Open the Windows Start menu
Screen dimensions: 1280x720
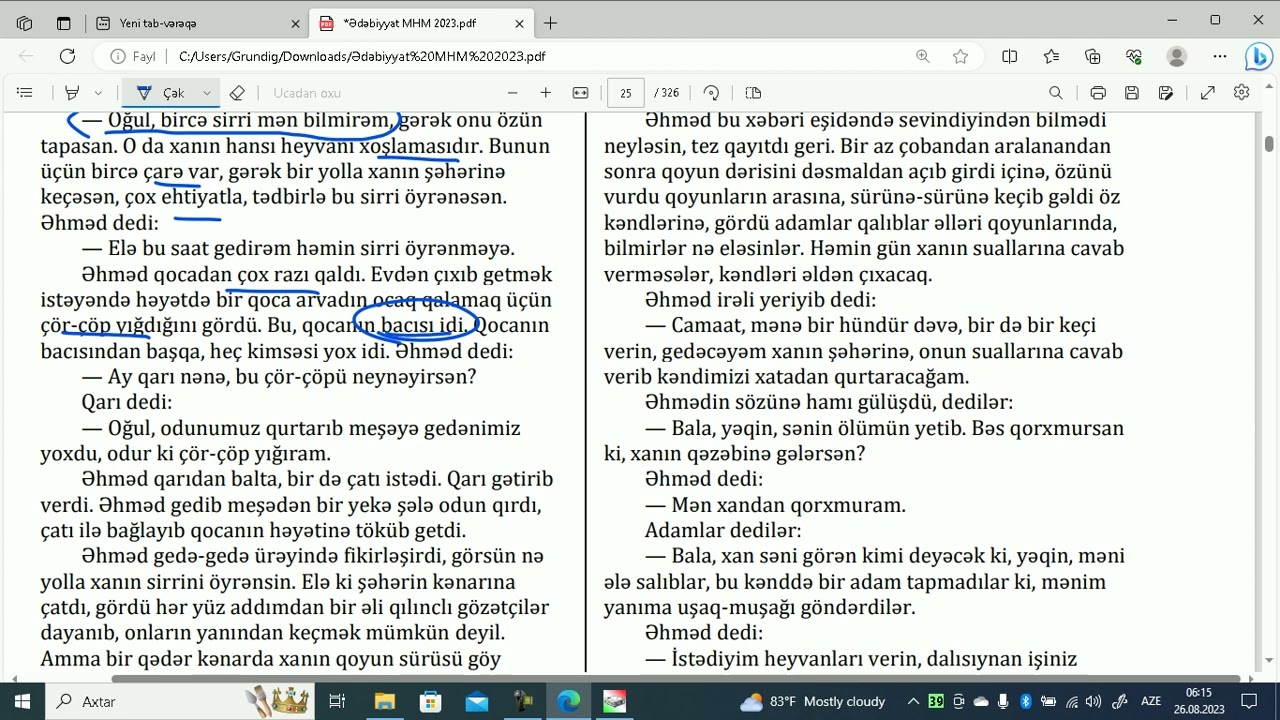[22, 701]
